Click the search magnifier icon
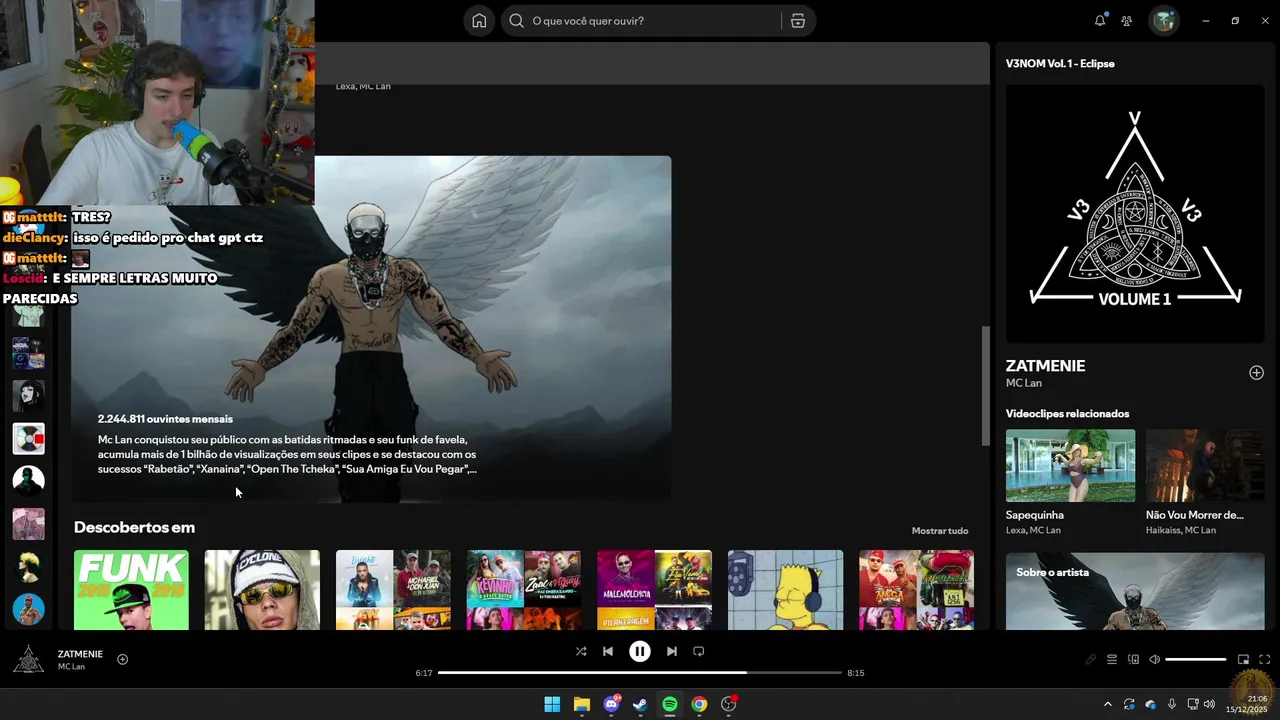1280x720 pixels. (516, 21)
